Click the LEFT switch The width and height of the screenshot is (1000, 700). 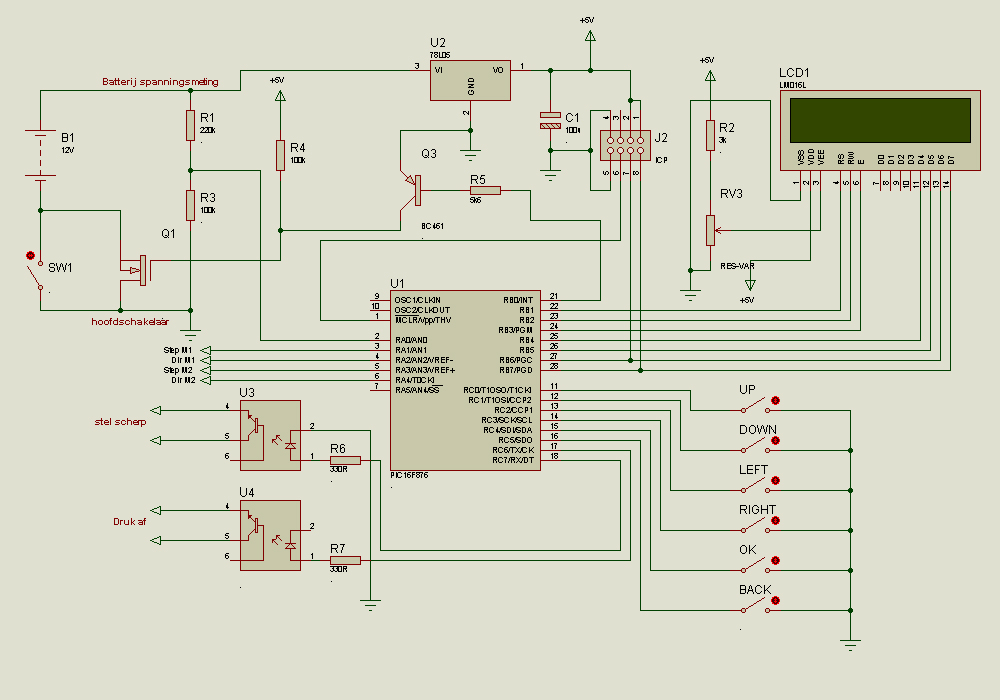click(x=757, y=486)
